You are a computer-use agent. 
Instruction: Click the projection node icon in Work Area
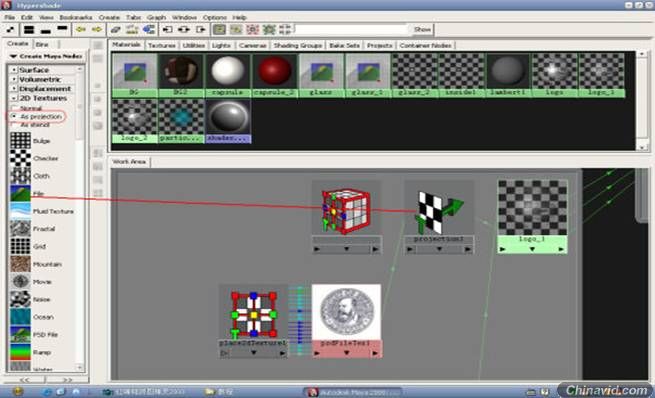click(439, 211)
